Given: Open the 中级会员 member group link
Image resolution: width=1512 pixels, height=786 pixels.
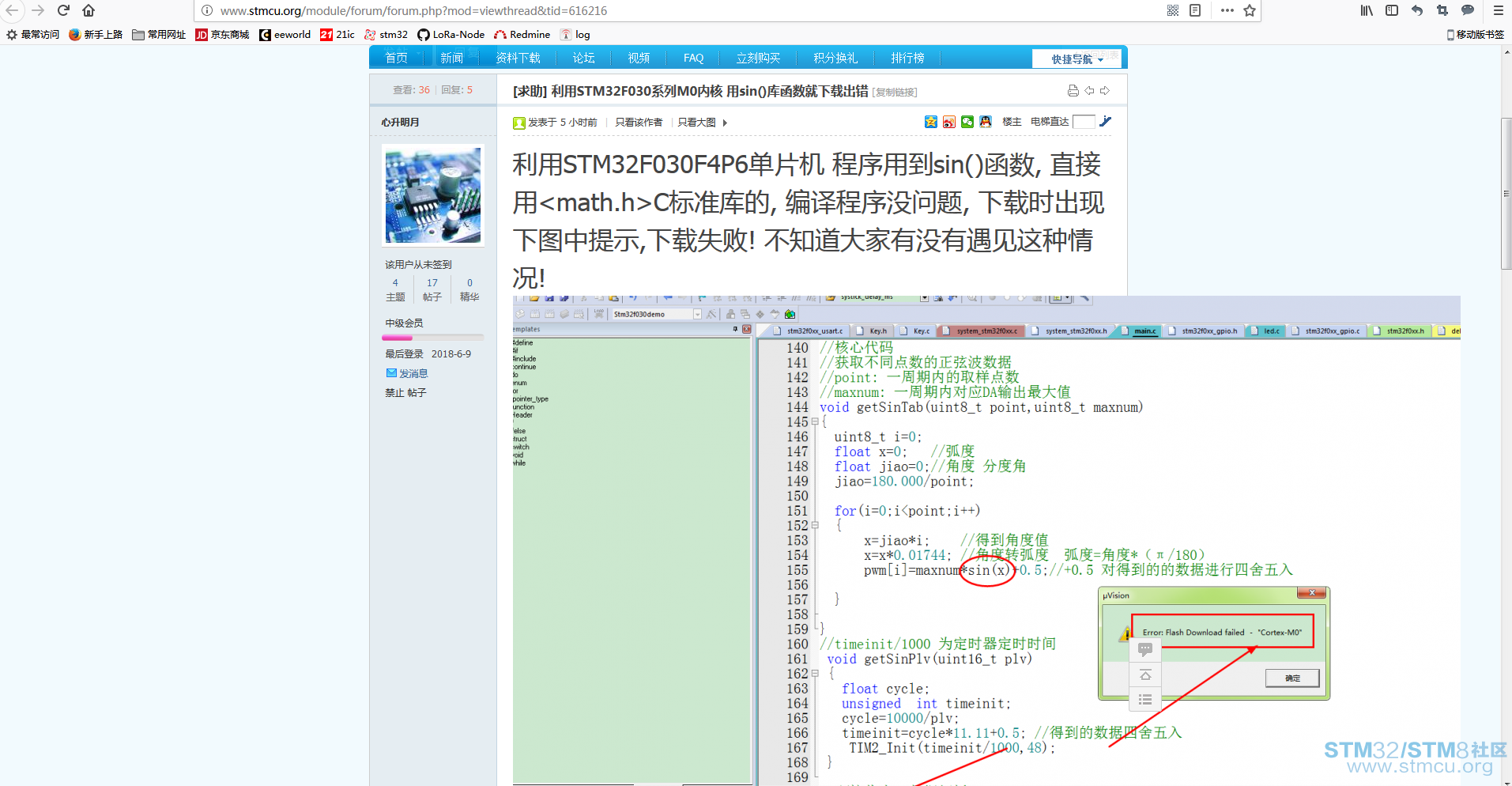Looking at the screenshot, I should tap(404, 323).
